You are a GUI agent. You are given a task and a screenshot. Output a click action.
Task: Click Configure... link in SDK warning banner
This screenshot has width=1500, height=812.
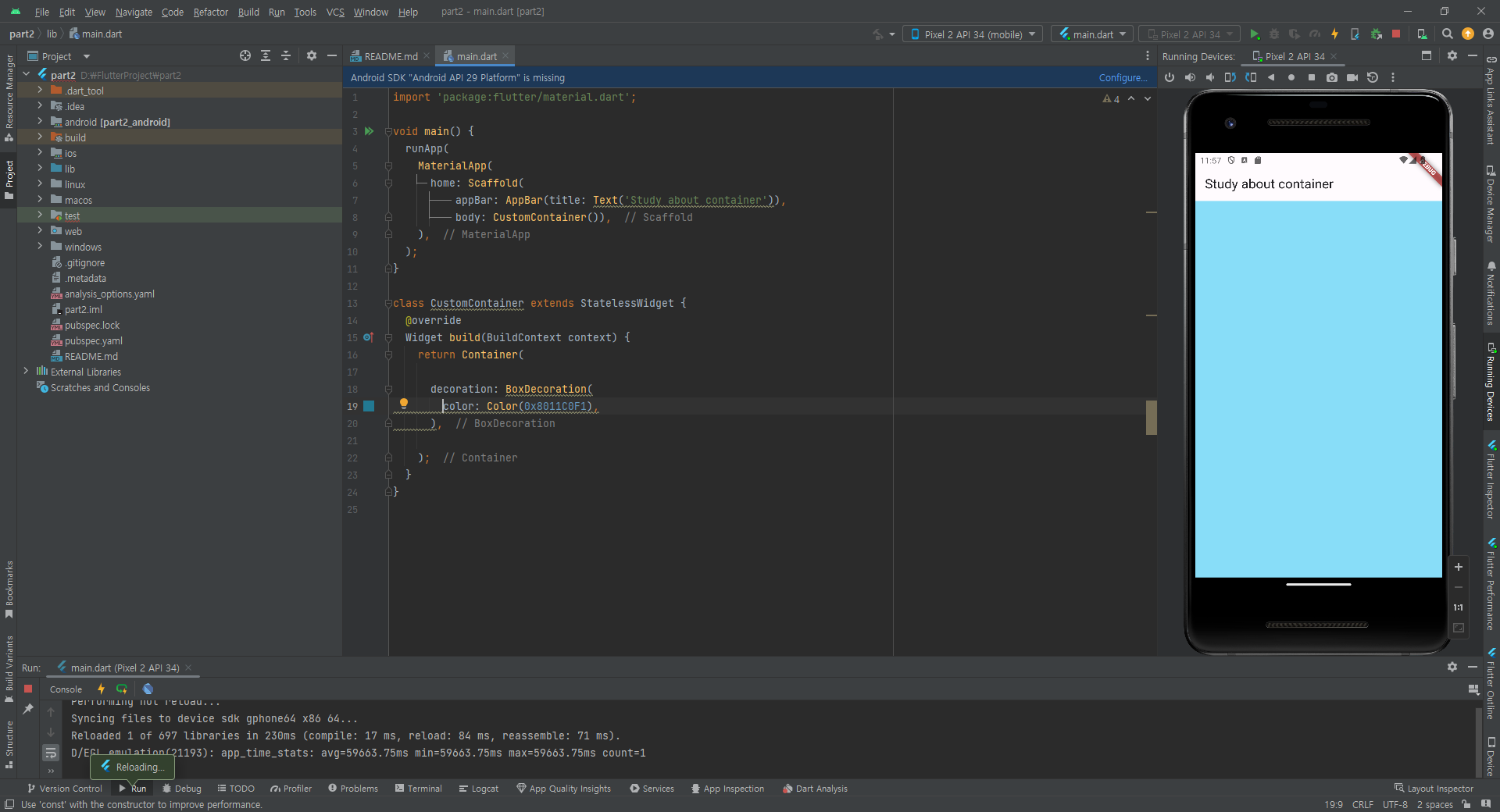(1123, 77)
